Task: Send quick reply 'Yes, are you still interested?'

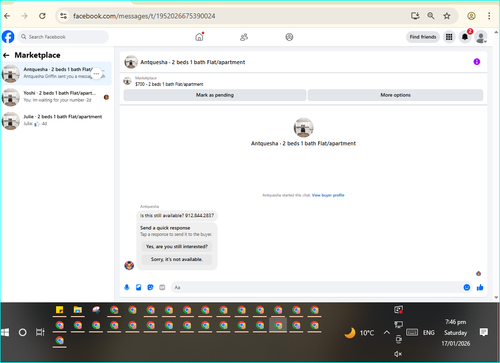Action: click(x=177, y=247)
